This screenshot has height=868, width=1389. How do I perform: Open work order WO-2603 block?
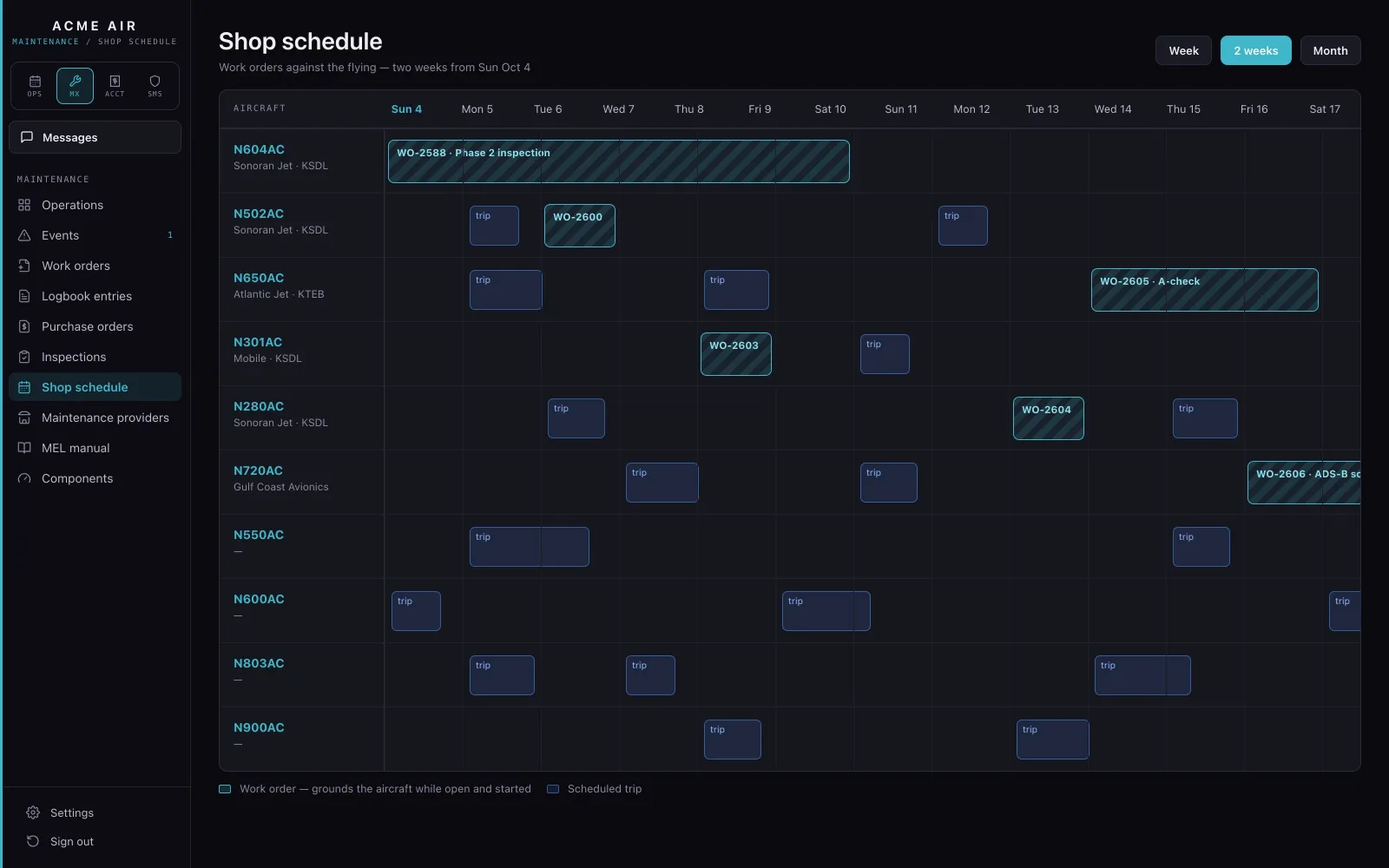coord(736,354)
